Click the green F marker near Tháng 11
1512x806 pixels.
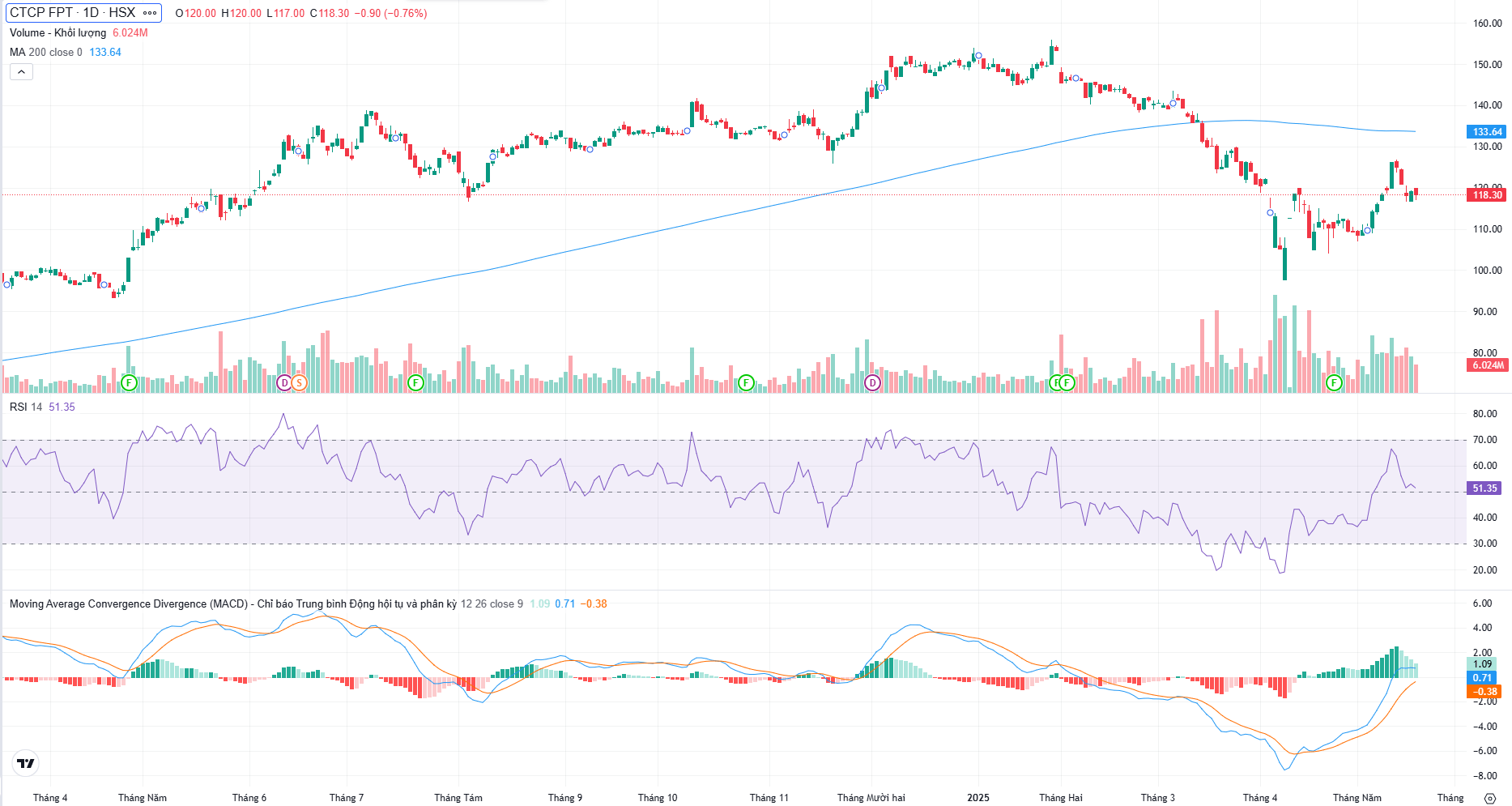pos(746,382)
